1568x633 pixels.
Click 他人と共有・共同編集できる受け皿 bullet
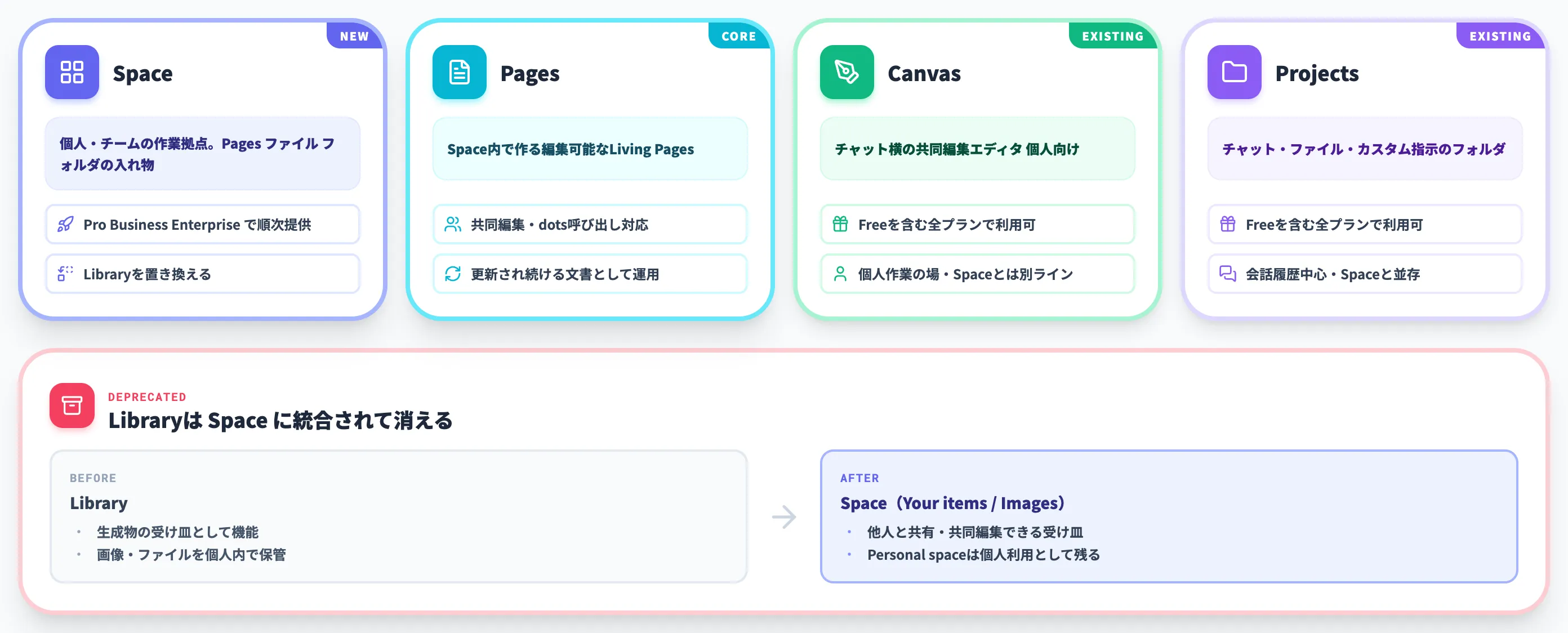974,532
